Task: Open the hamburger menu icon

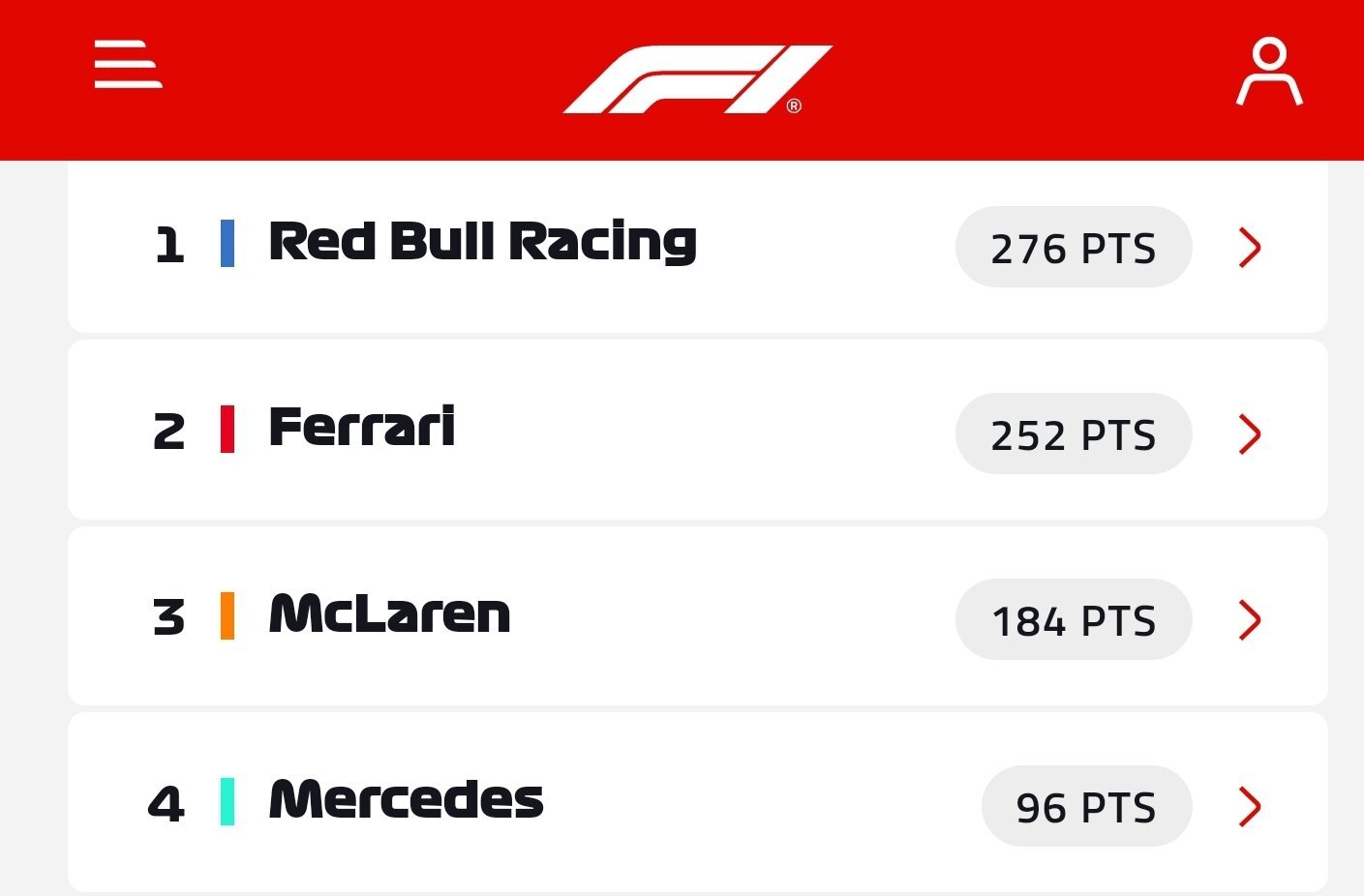Action: (x=128, y=64)
